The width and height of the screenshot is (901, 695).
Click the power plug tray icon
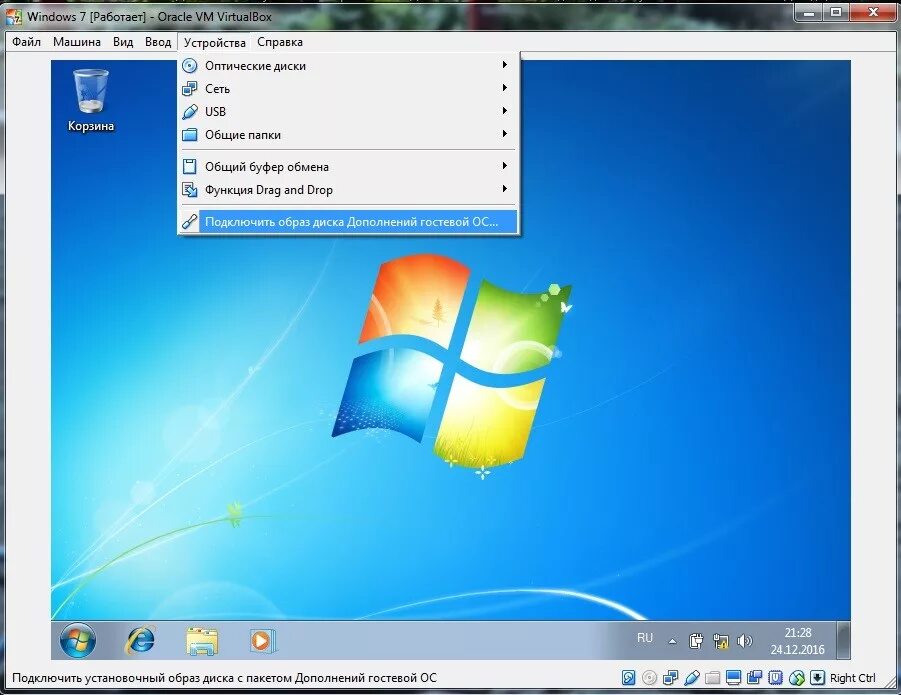point(696,640)
